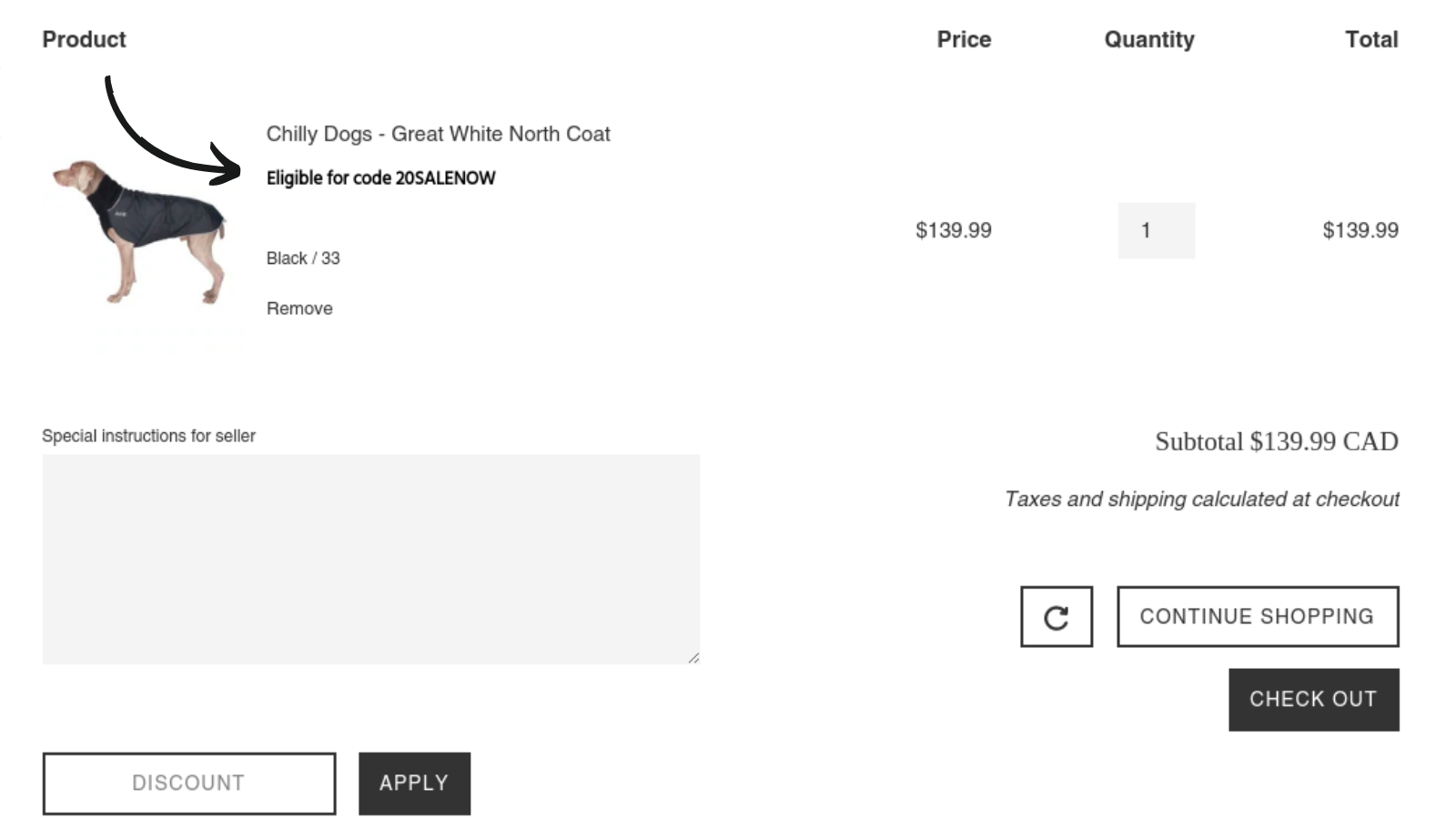The width and height of the screenshot is (1456, 819).
Task: Click the Total column header
Action: point(1371,39)
